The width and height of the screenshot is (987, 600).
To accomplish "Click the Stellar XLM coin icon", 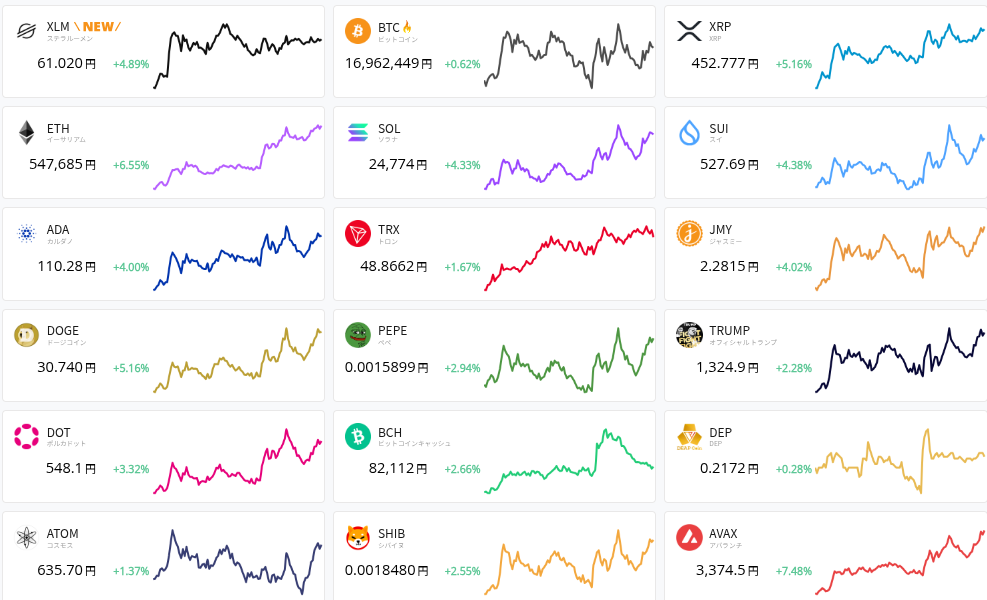I will pos(27,32).
